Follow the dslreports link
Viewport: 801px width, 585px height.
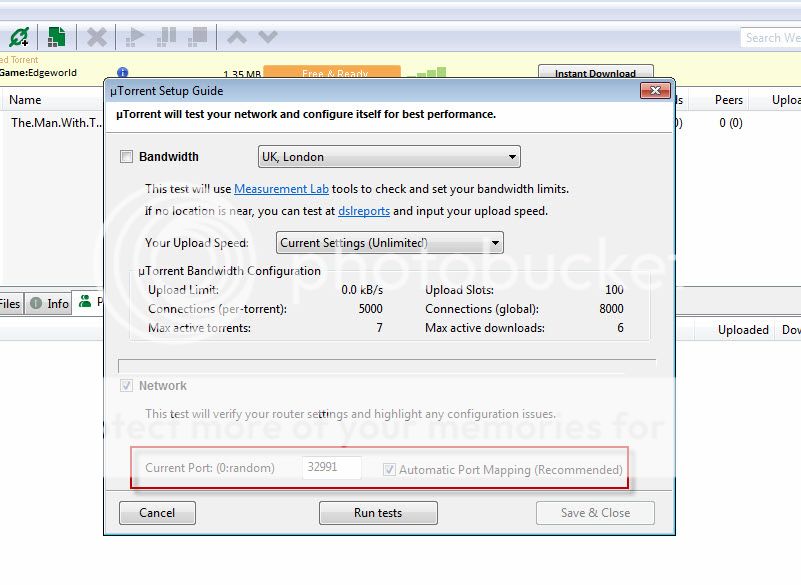coord(364,211)
